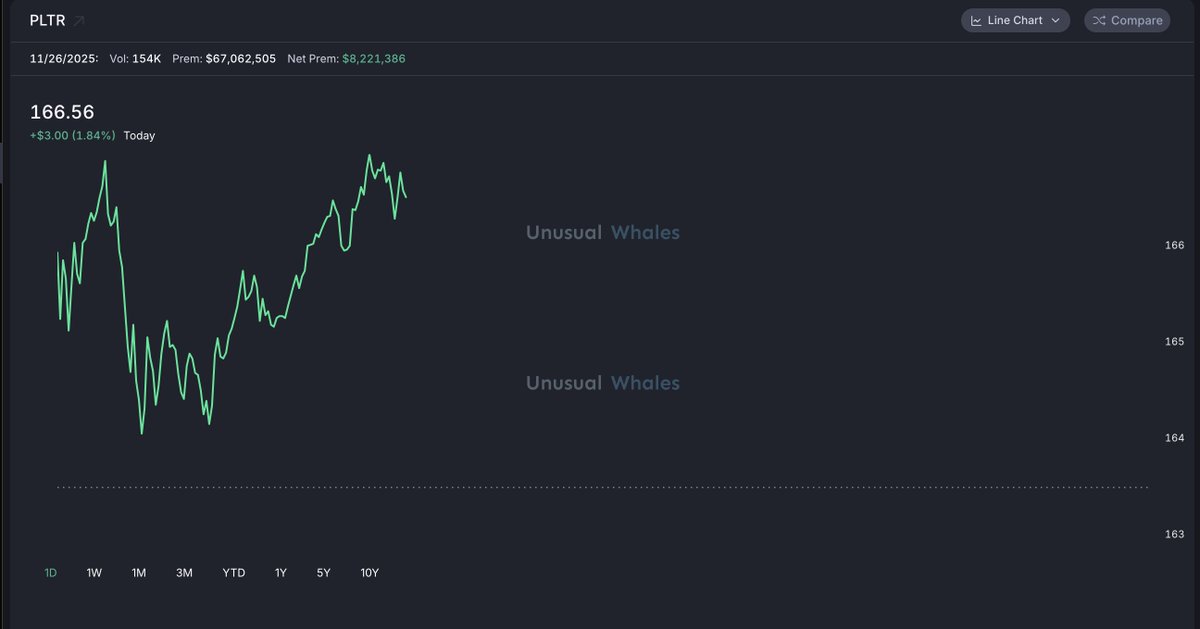Click the green Net Prem value
Image resolution: width=1200 pixels, height=629 pixels.
[x=374, y=59]
